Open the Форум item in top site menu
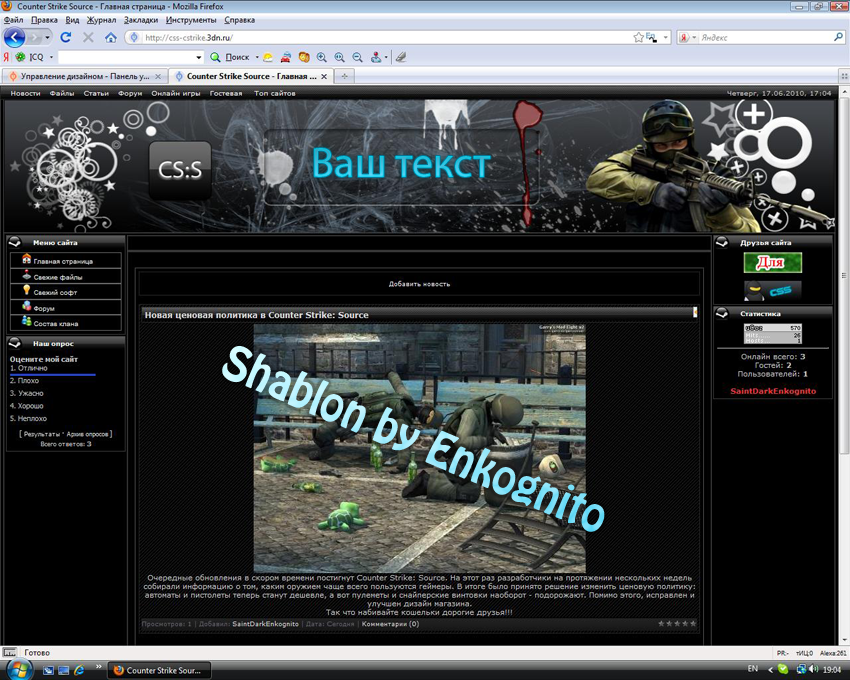 pos(130,93)
